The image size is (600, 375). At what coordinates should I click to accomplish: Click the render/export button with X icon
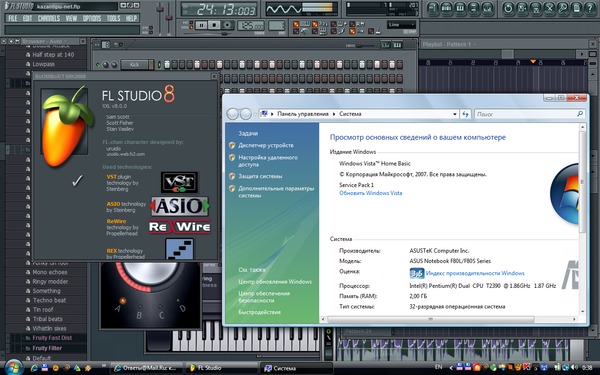pos(549,9)
